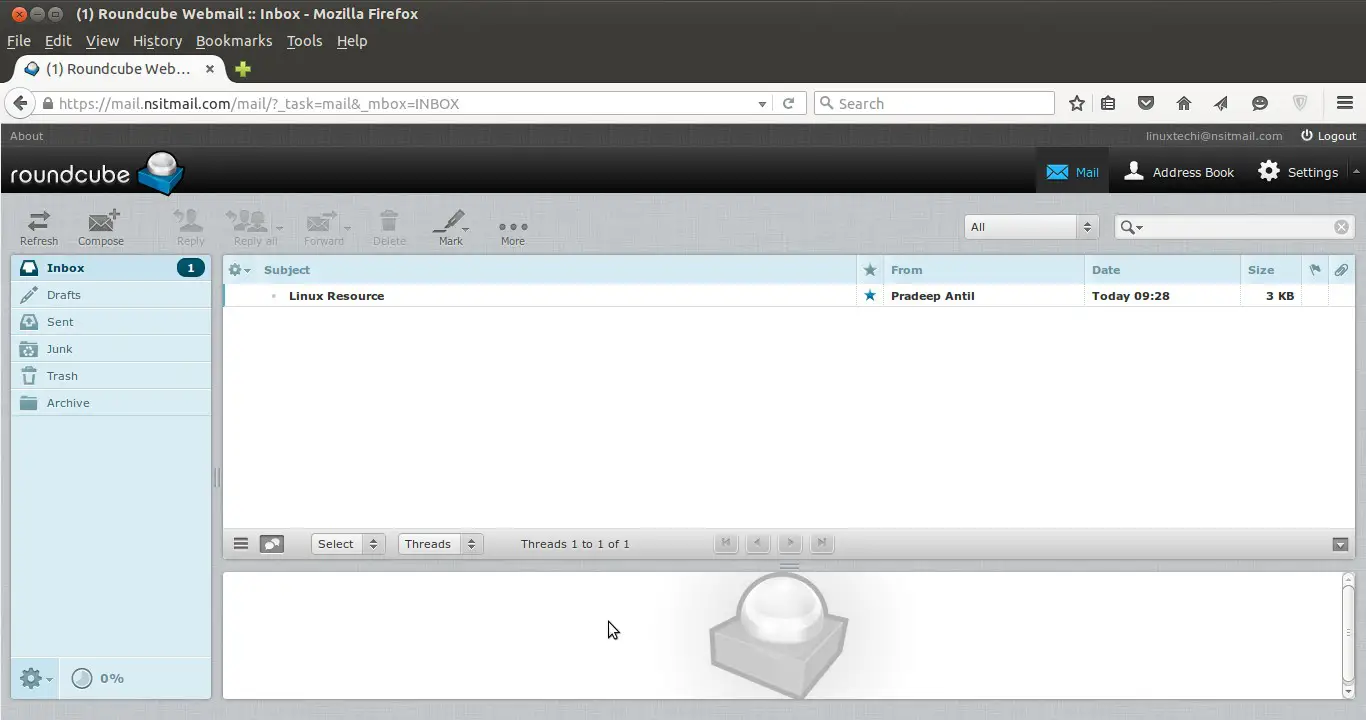
Task: Reload the page in Firefox
Action: [788, 103]
